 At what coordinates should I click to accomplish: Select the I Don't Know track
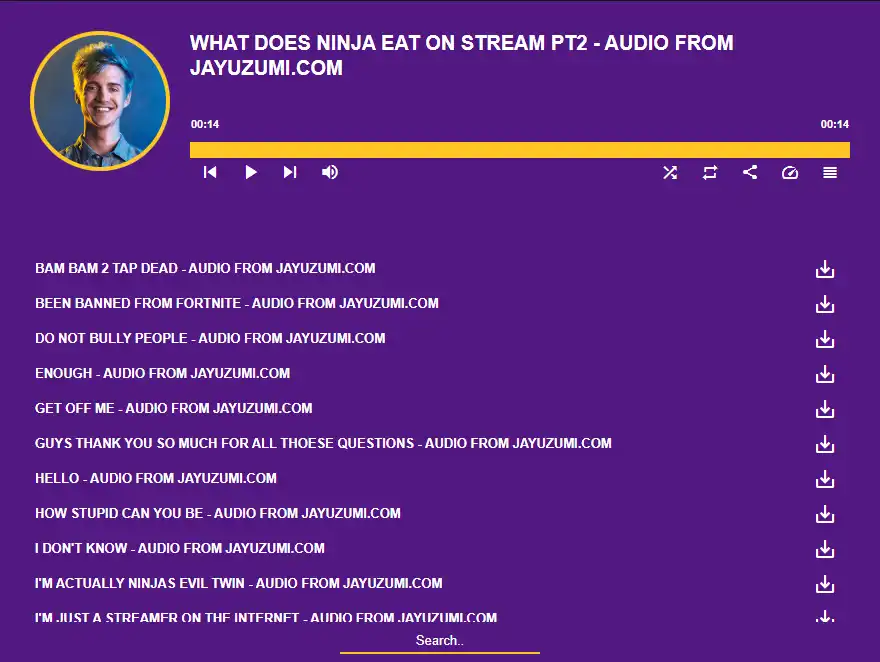[x=180, y=548]
